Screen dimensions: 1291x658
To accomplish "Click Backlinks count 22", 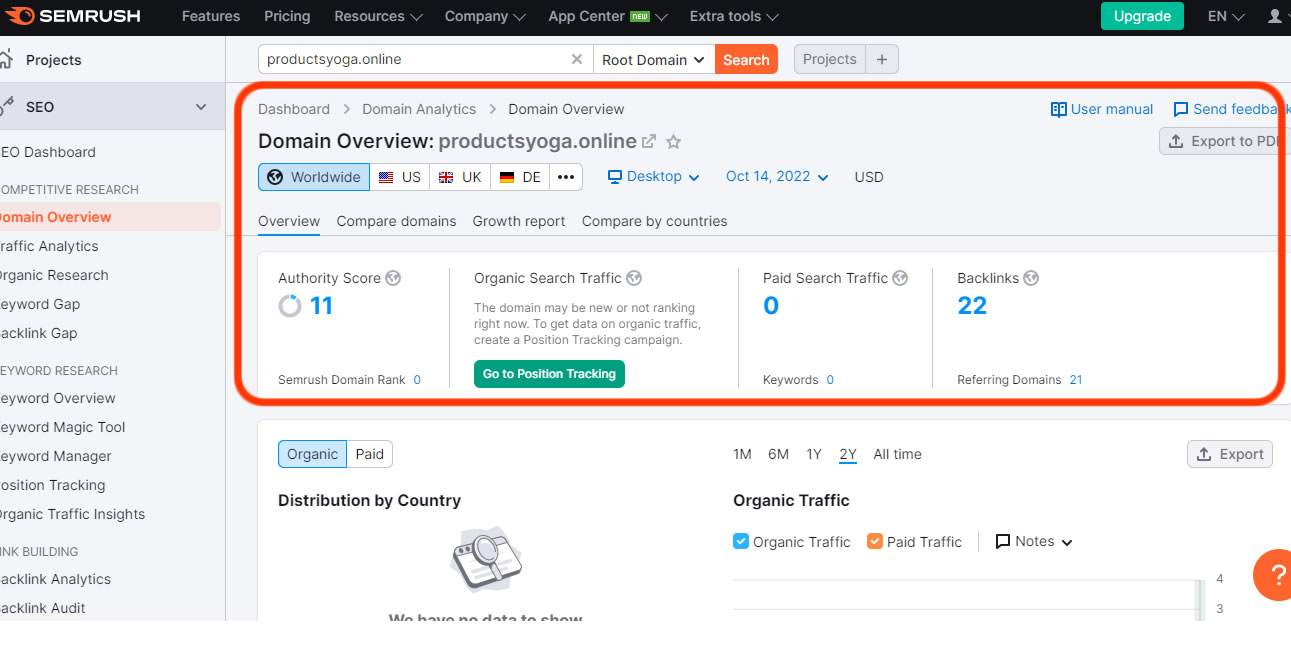I will pyautogui.click(x=972, y=306).
